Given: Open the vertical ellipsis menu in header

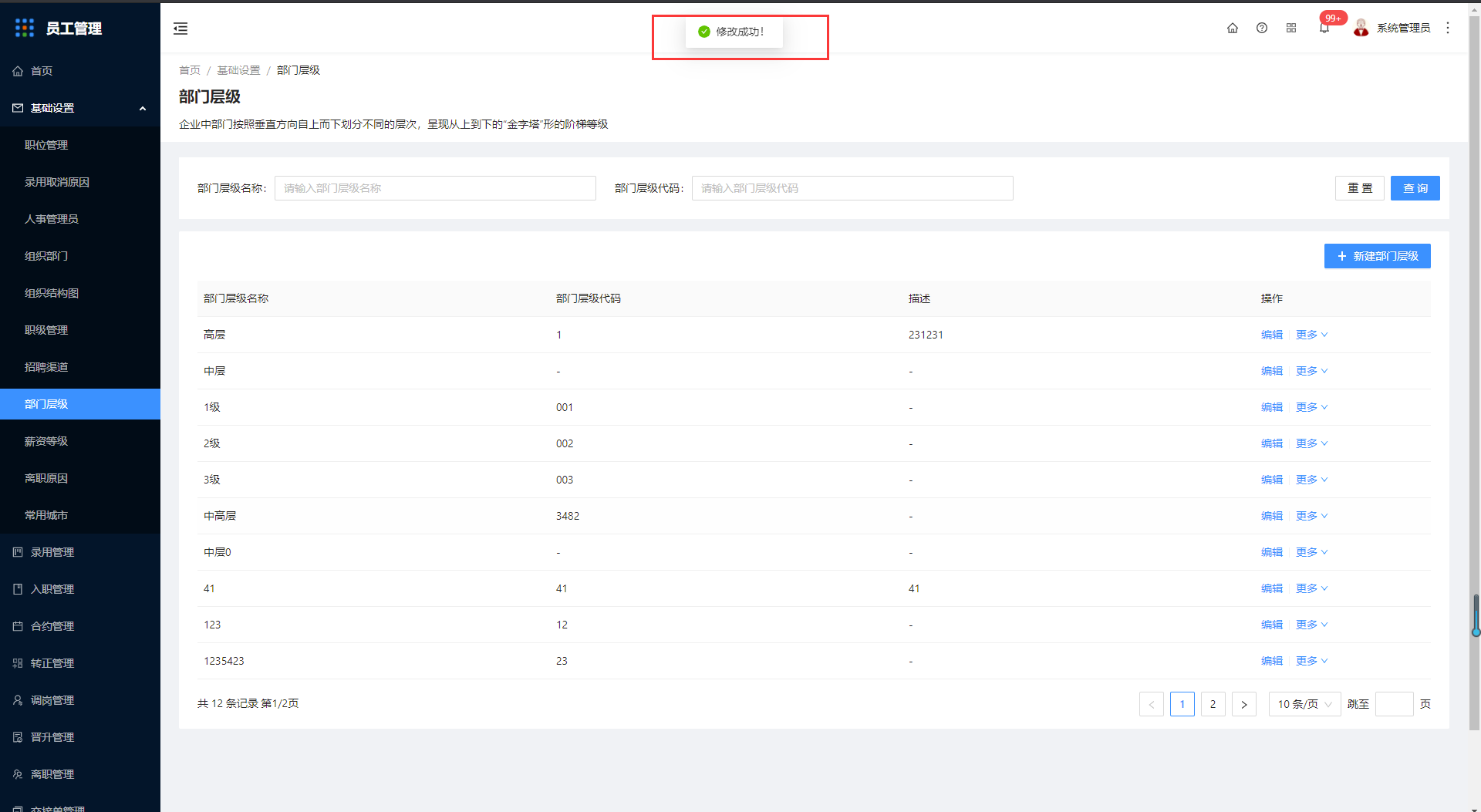Looking at the screenshot, I should click(x=1448, y=28).
